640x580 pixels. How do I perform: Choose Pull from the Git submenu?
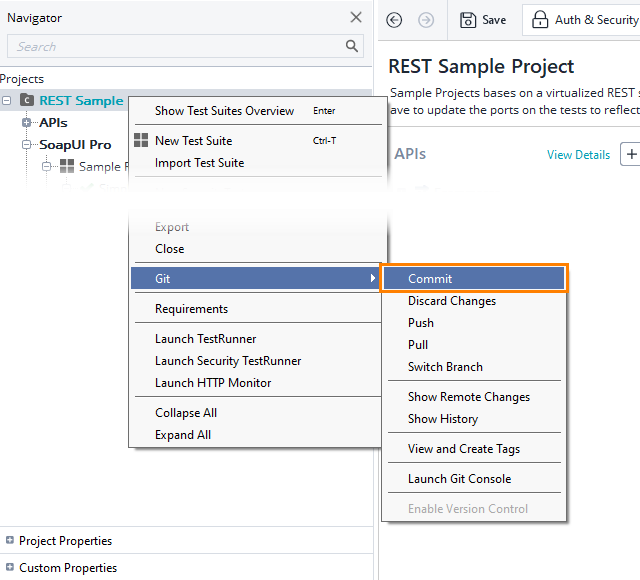(474, 345)
